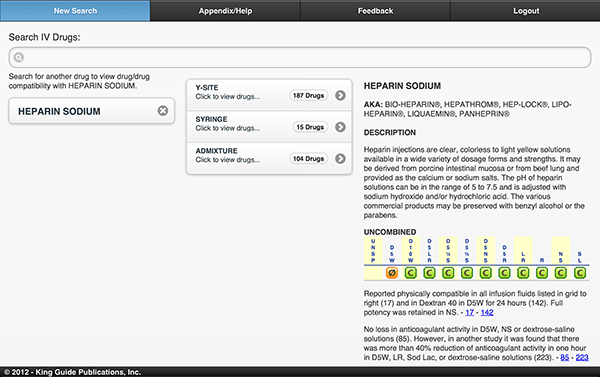Click the UNCOMBINED section heading
The height and width of the screenshot is (377, 600).
coord(390,232)
